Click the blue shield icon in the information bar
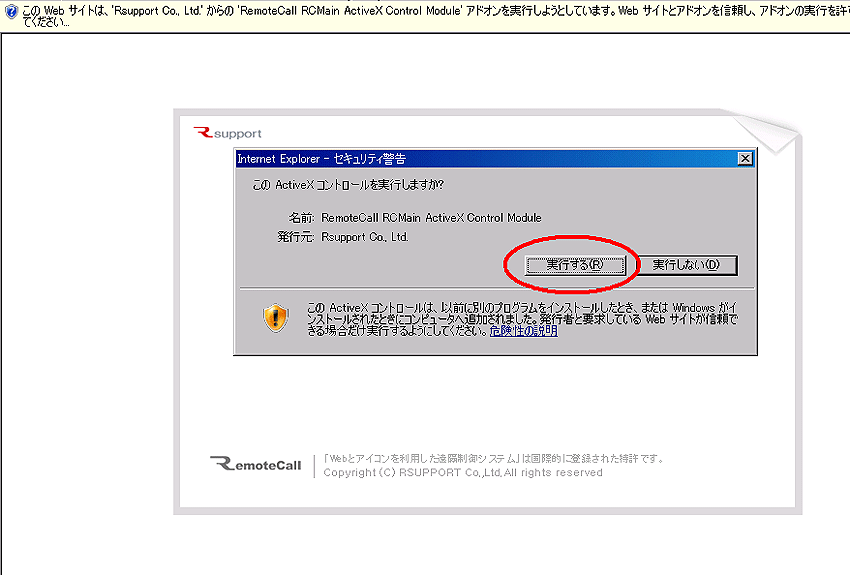 tap(10, 11)
